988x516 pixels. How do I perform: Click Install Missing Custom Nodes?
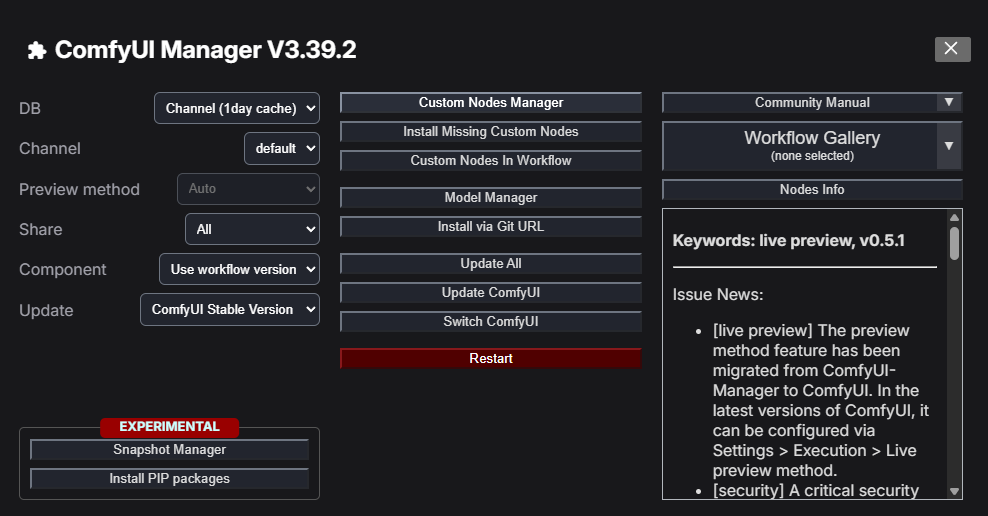click(490, 131)
